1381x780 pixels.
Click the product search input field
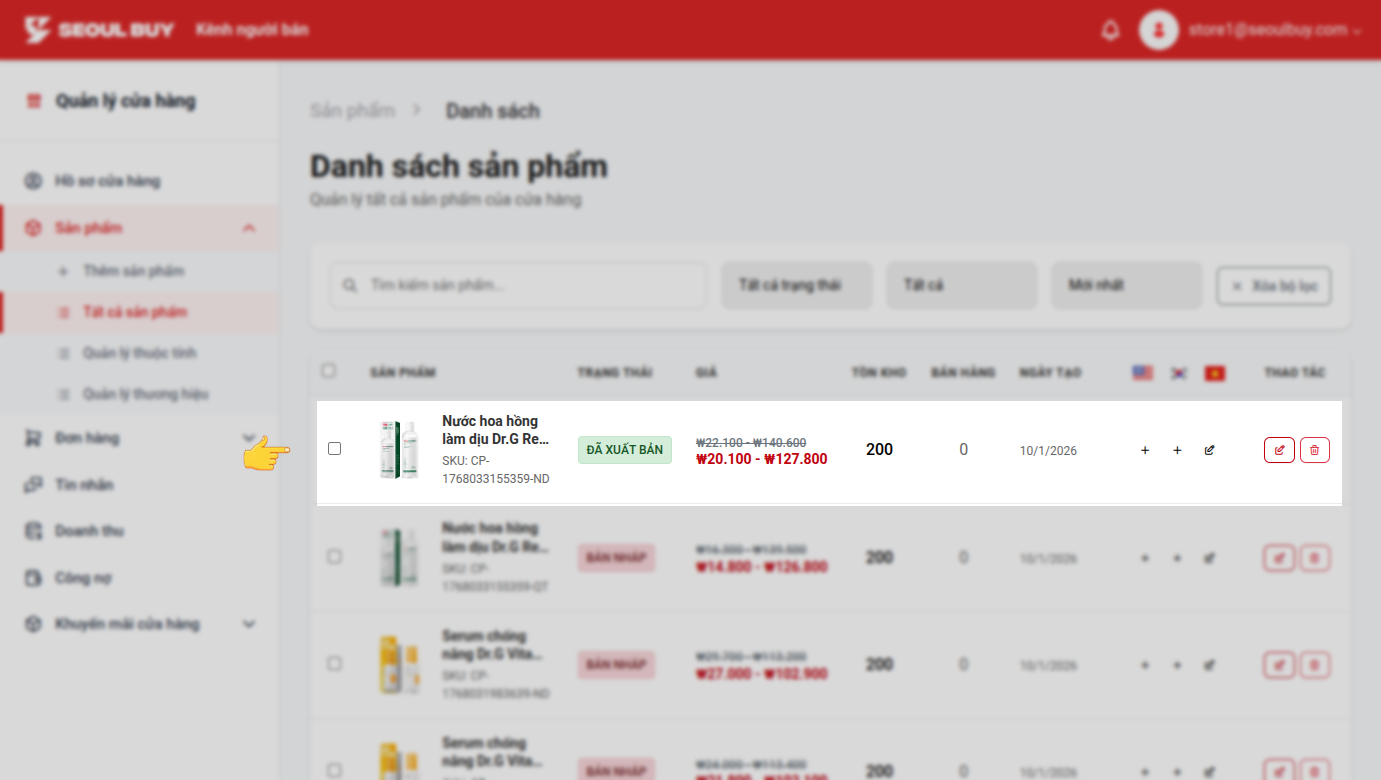pyautogui.click(x=518, y=285)
